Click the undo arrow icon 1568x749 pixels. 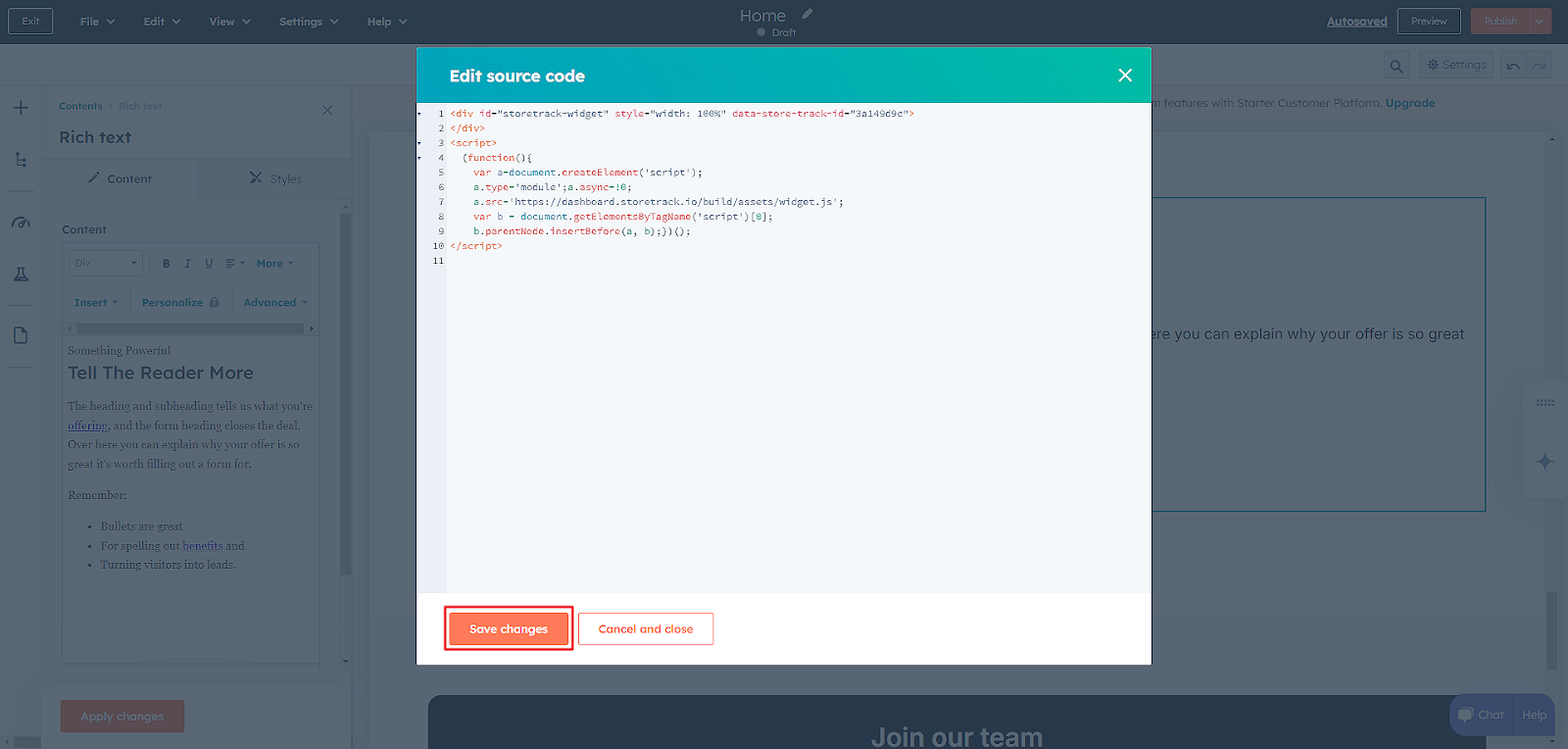[x=1513, y=66]
